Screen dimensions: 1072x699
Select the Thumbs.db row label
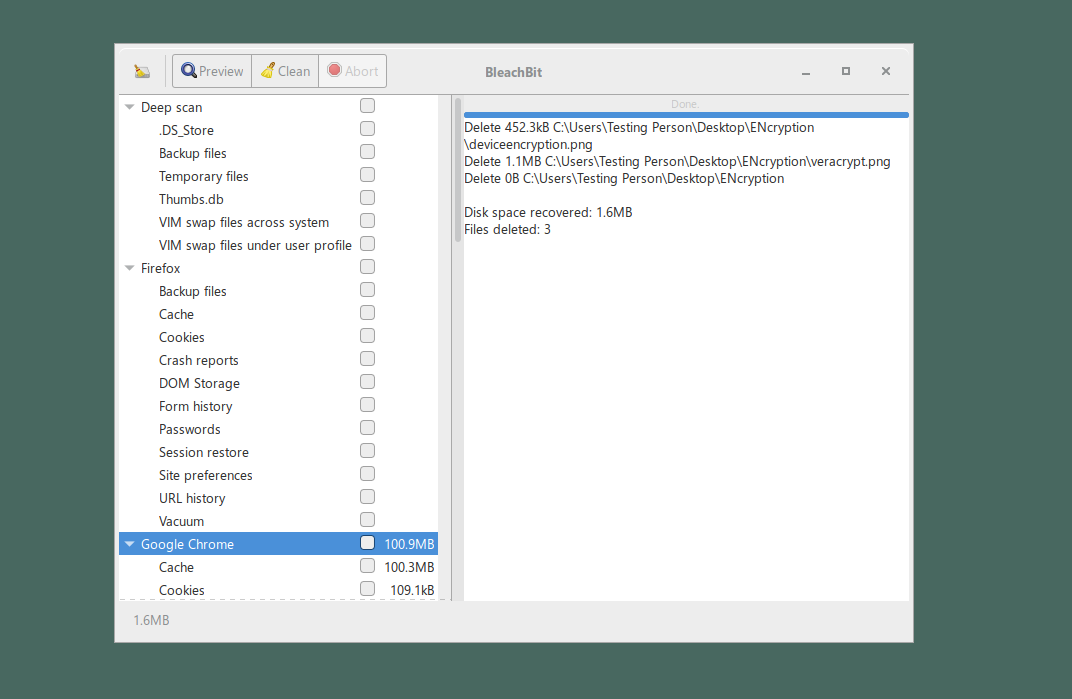click(191, 200)
